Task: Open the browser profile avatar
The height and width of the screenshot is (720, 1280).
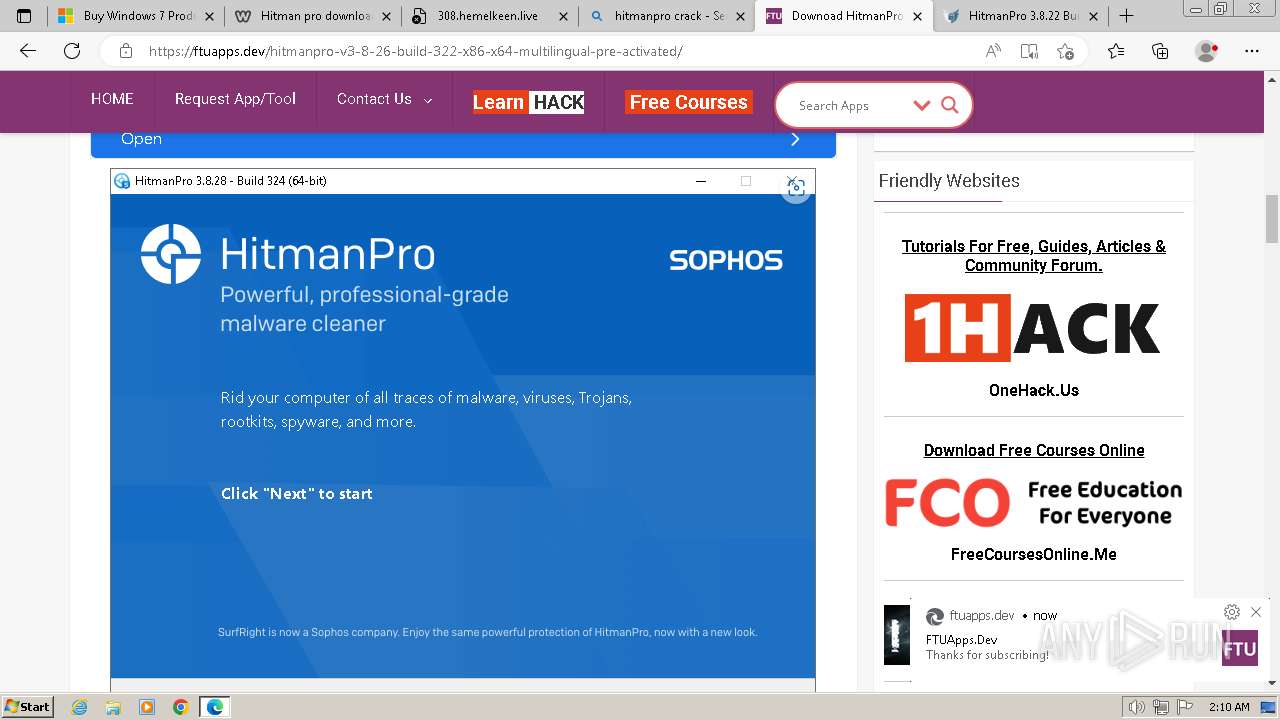Action: [1207, 51]
